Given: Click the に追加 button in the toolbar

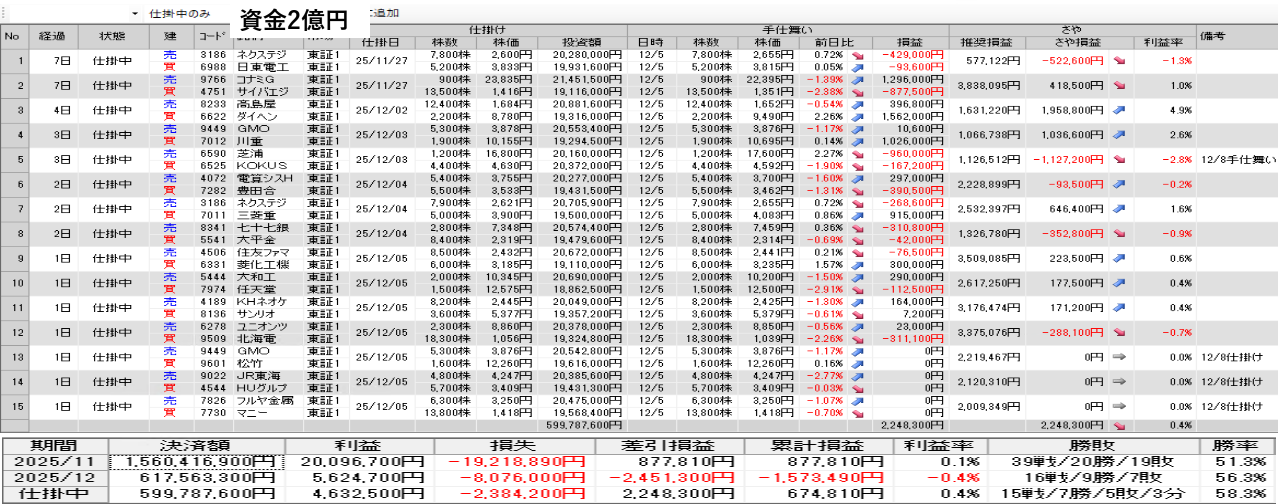Looking at the screenshot, I should point(383,14).
